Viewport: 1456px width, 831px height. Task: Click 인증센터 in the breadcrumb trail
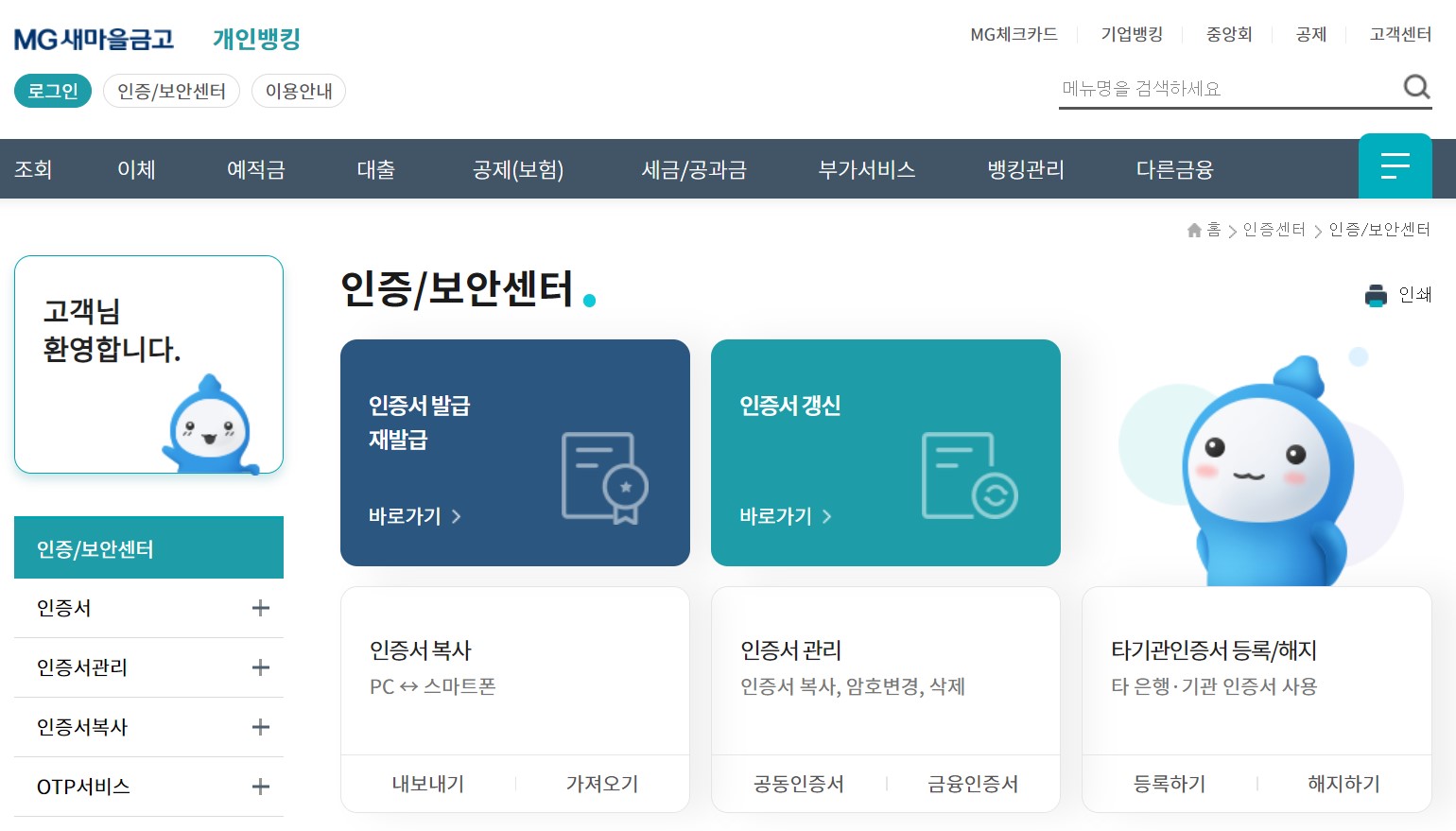[1274, 230]
